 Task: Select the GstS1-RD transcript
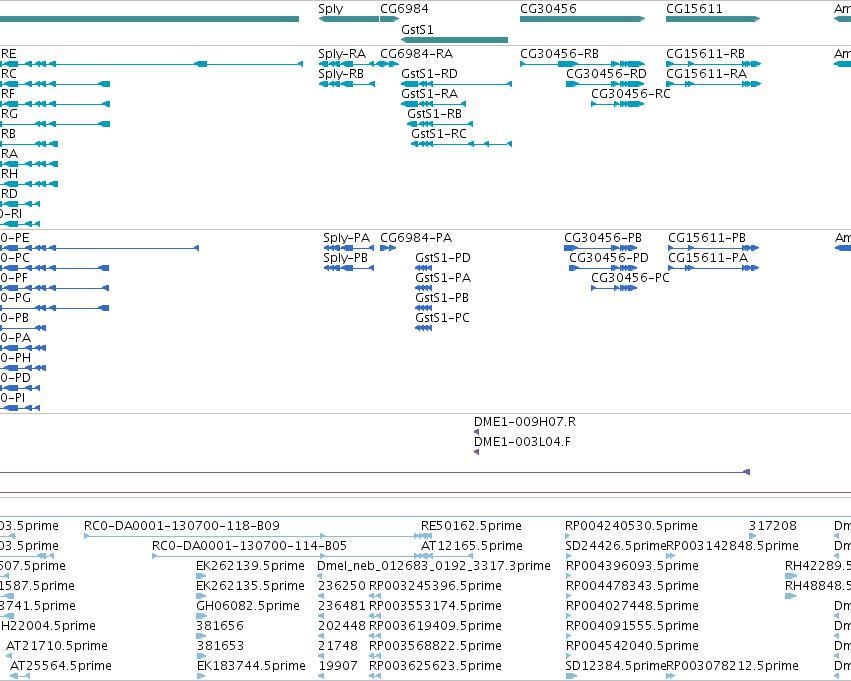(x=456, y=84)
